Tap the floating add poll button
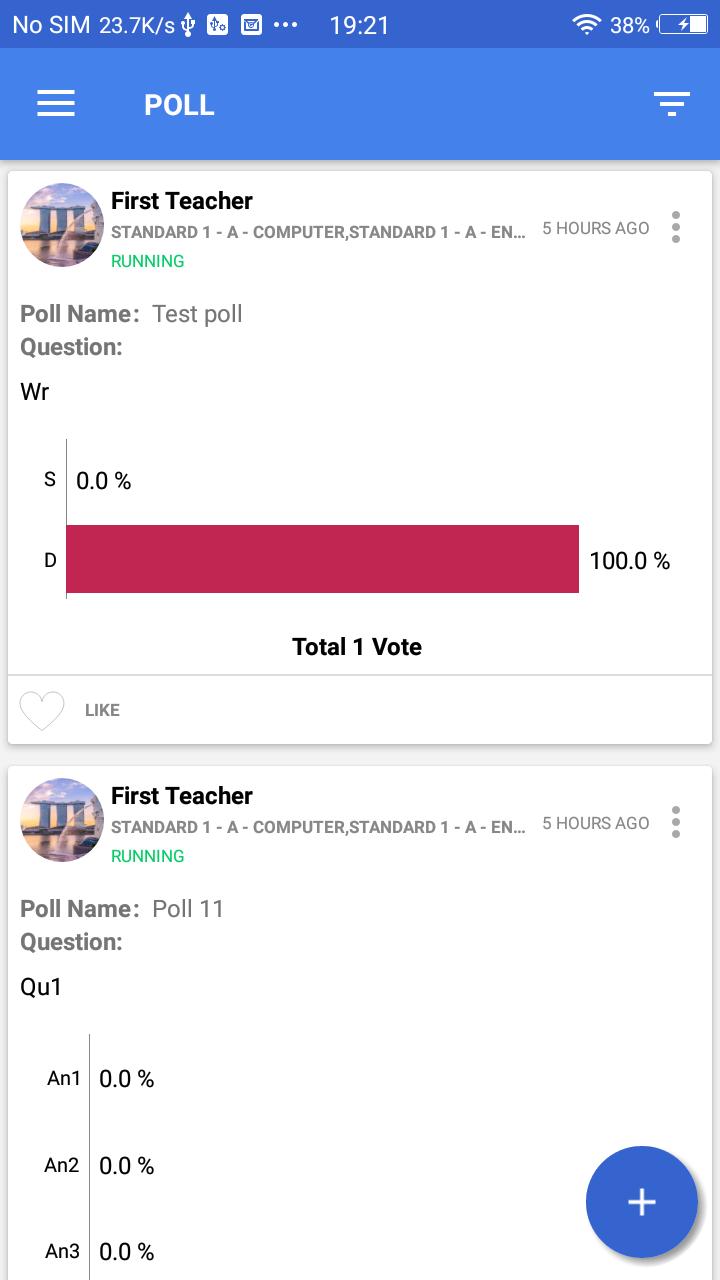 point(642,1202)
